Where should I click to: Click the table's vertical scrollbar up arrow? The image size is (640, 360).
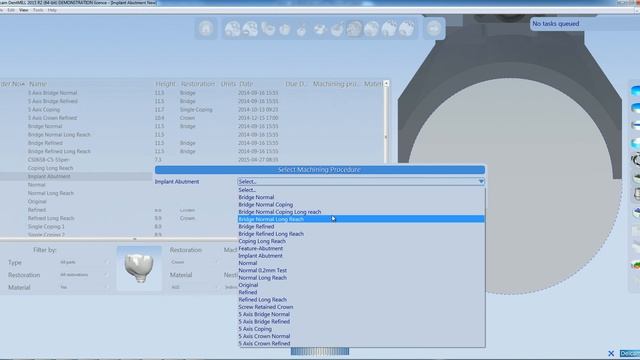(387, 83)
